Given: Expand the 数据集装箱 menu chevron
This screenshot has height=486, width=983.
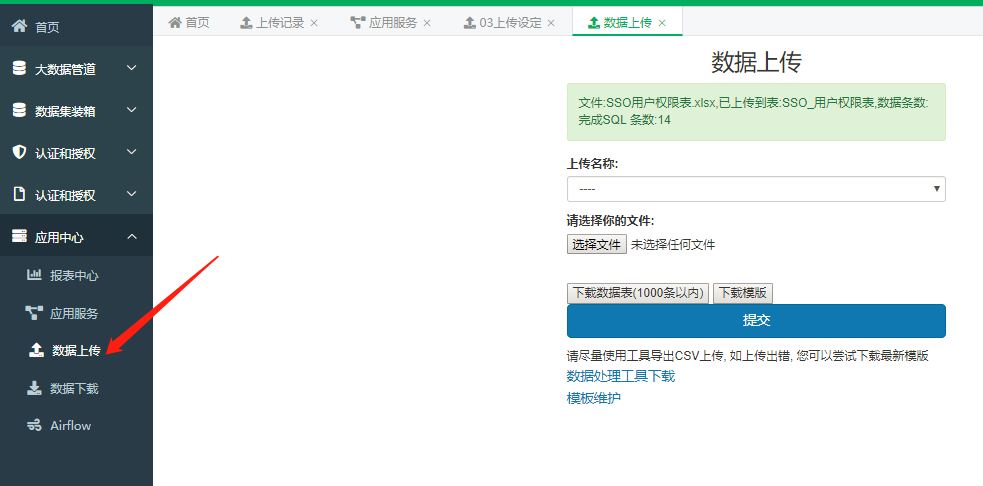Looking at the screenshot, I should point(132,110).
